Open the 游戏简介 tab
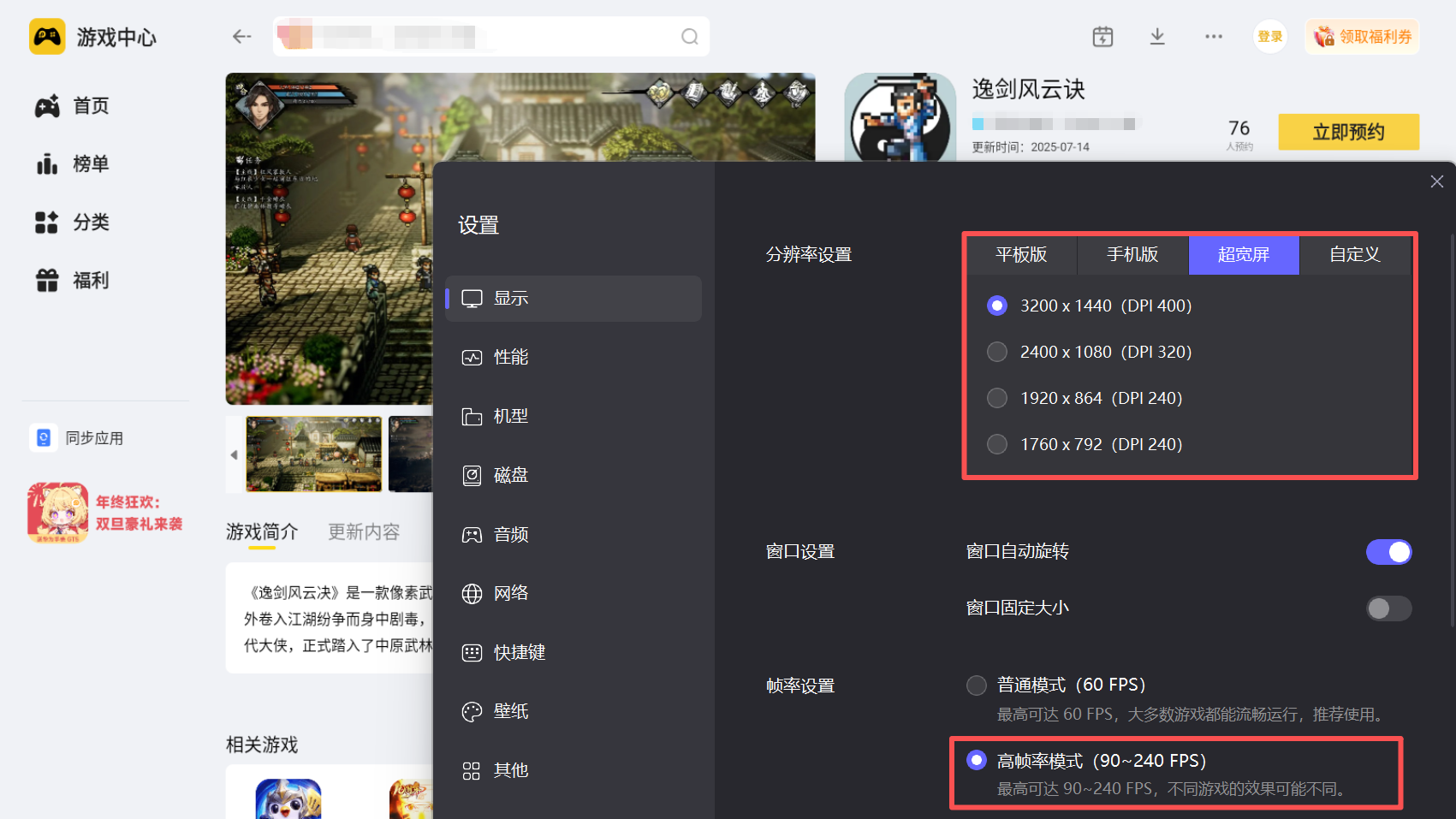The height and width of the screenshot is (819, 1456). 262,532
